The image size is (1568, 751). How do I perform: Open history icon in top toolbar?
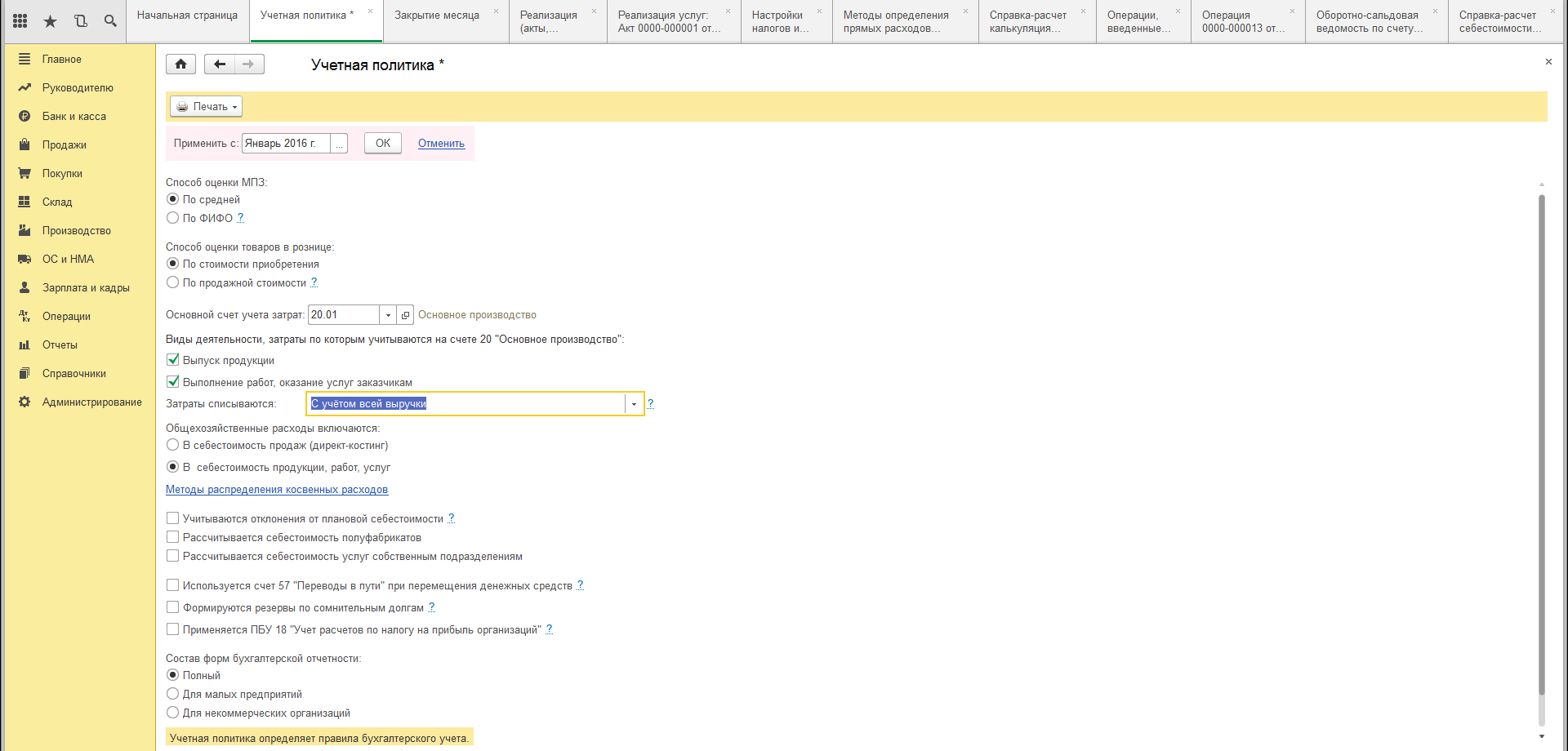click(x=81, y=21)
